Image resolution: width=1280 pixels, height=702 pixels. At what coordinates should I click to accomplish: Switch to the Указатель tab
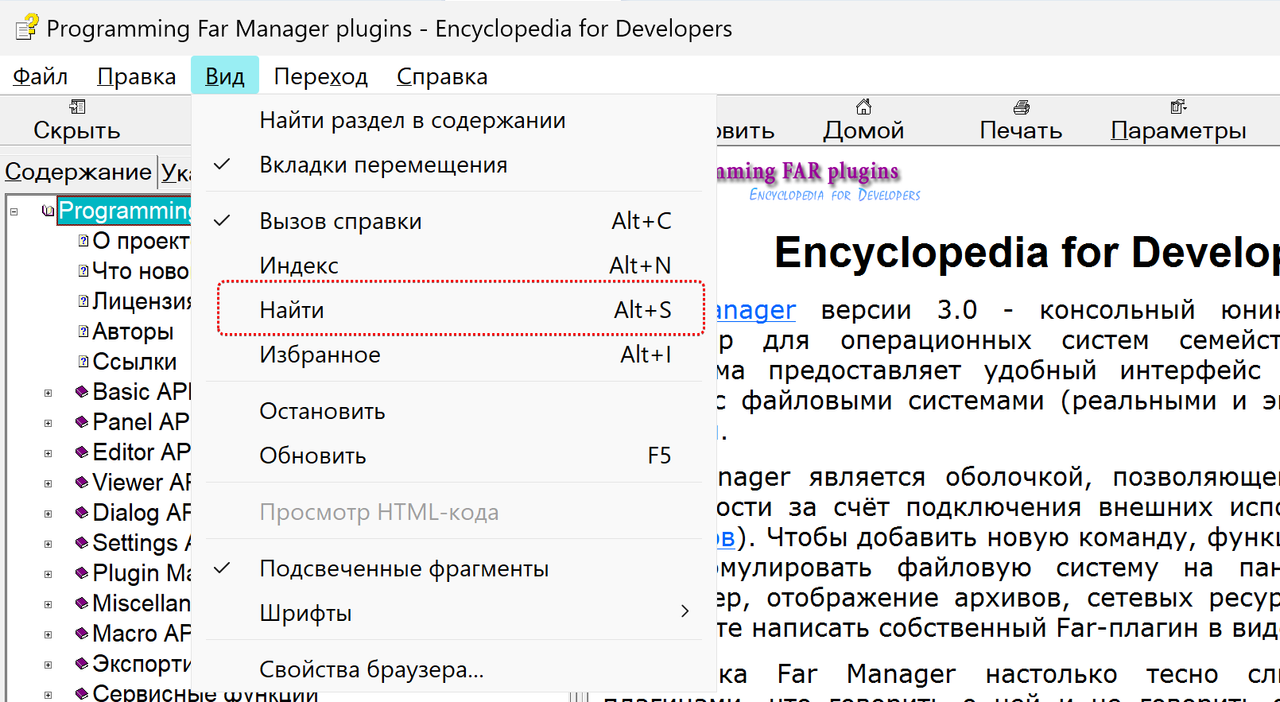tap(175, 173)
